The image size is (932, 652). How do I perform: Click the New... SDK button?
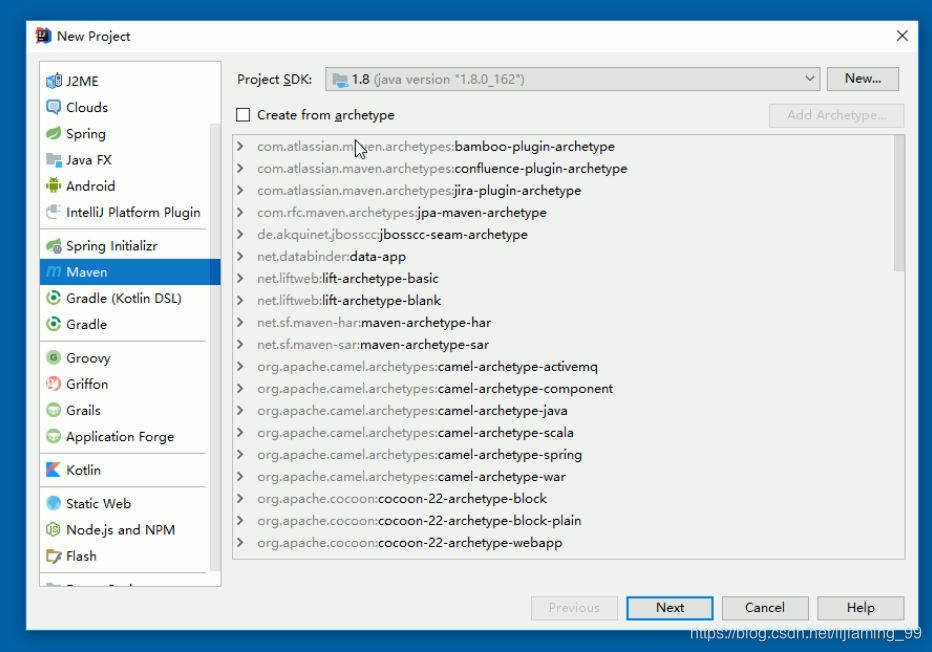pos(863,78)
